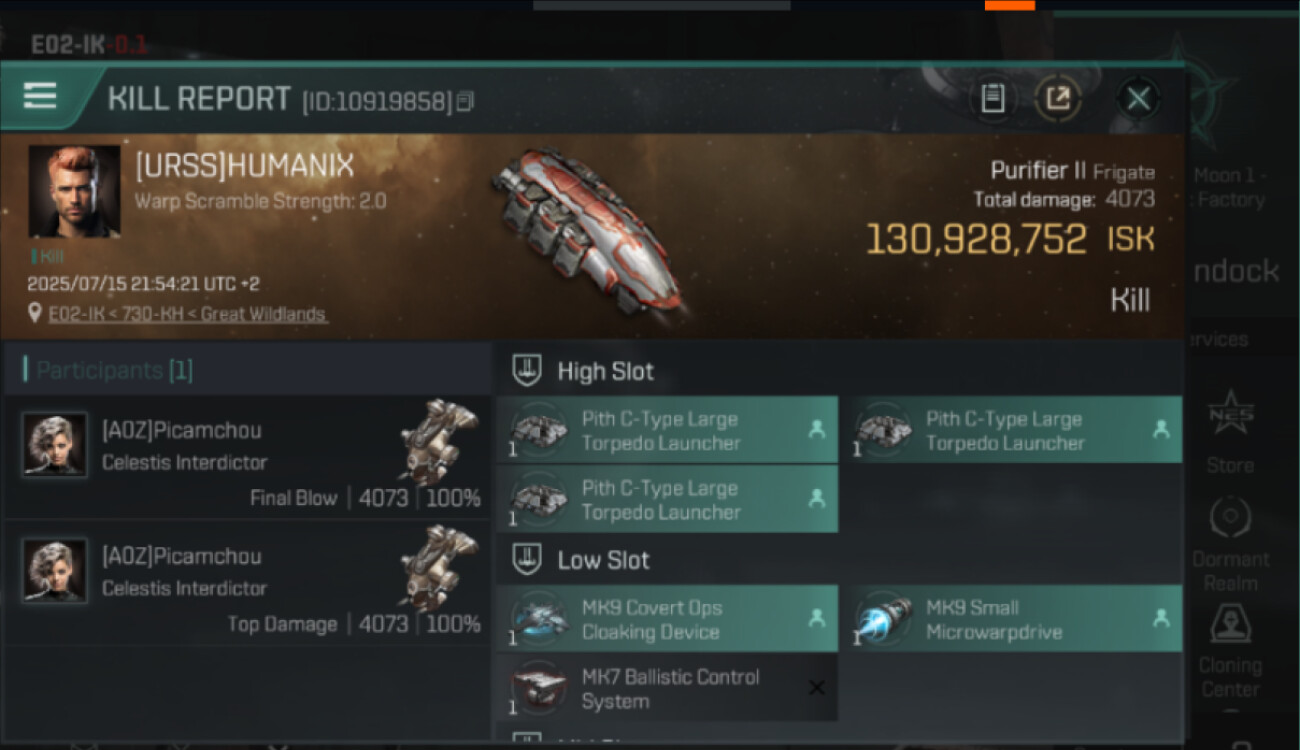Open the hamburger menu beside Kill Report
This screenshot has width=1300, height=750.
point(40,97)
